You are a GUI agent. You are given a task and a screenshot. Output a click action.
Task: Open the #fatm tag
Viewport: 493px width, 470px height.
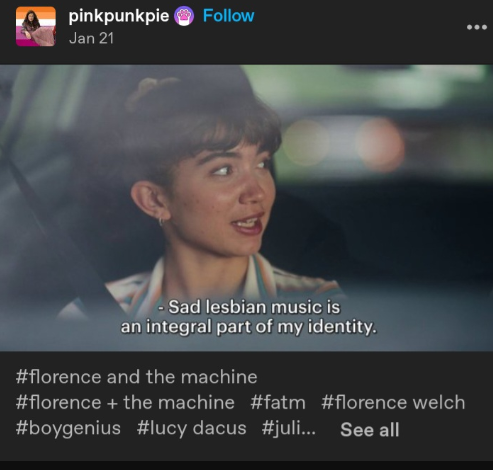point(278,402)
